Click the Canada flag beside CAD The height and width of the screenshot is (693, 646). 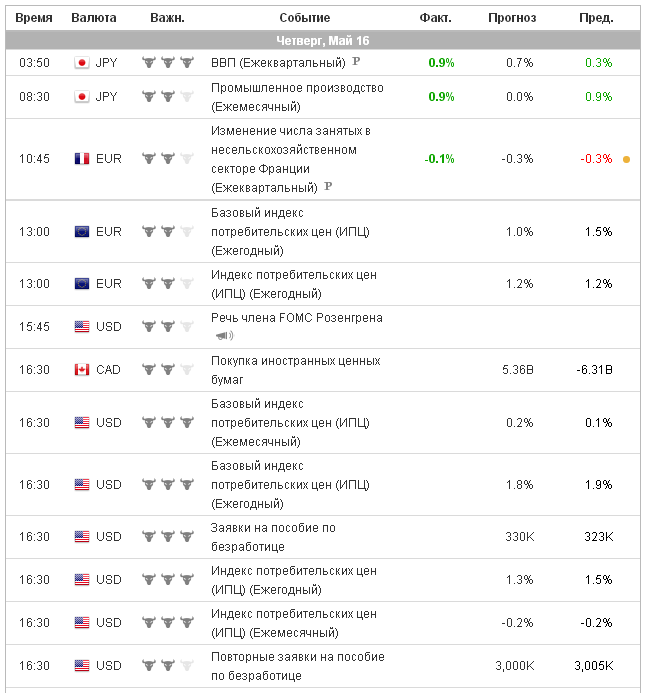pos(82,370)
